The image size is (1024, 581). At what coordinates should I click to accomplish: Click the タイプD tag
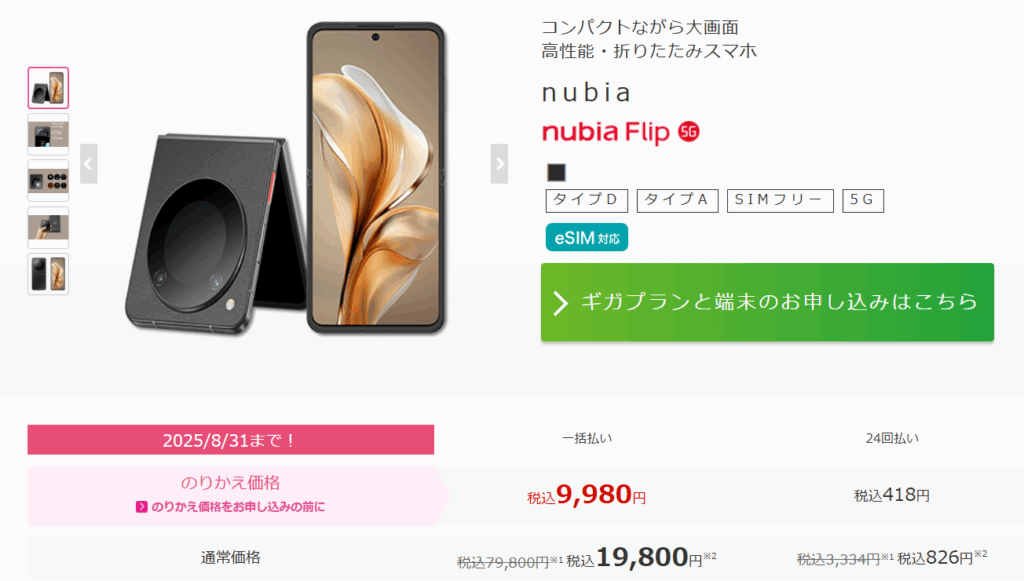tap(586, 200)
